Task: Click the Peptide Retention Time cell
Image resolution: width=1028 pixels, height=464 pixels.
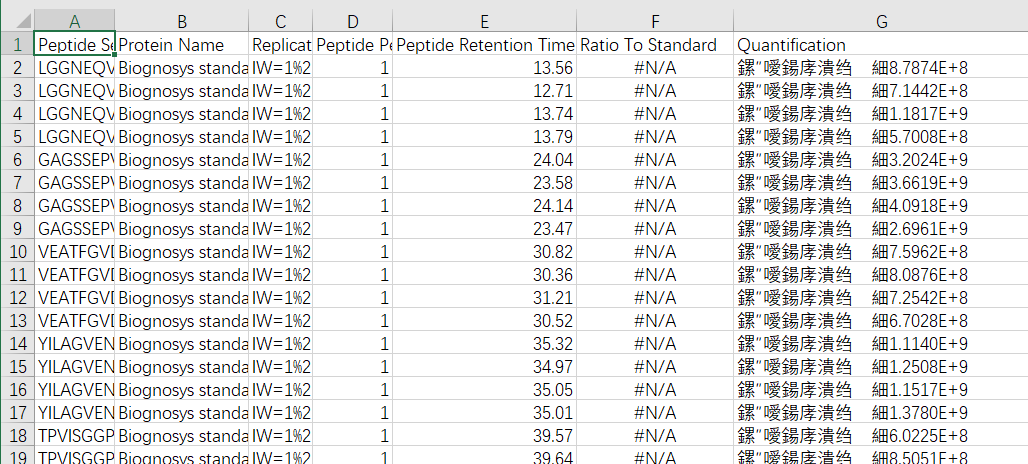Action: click(485, 45)
